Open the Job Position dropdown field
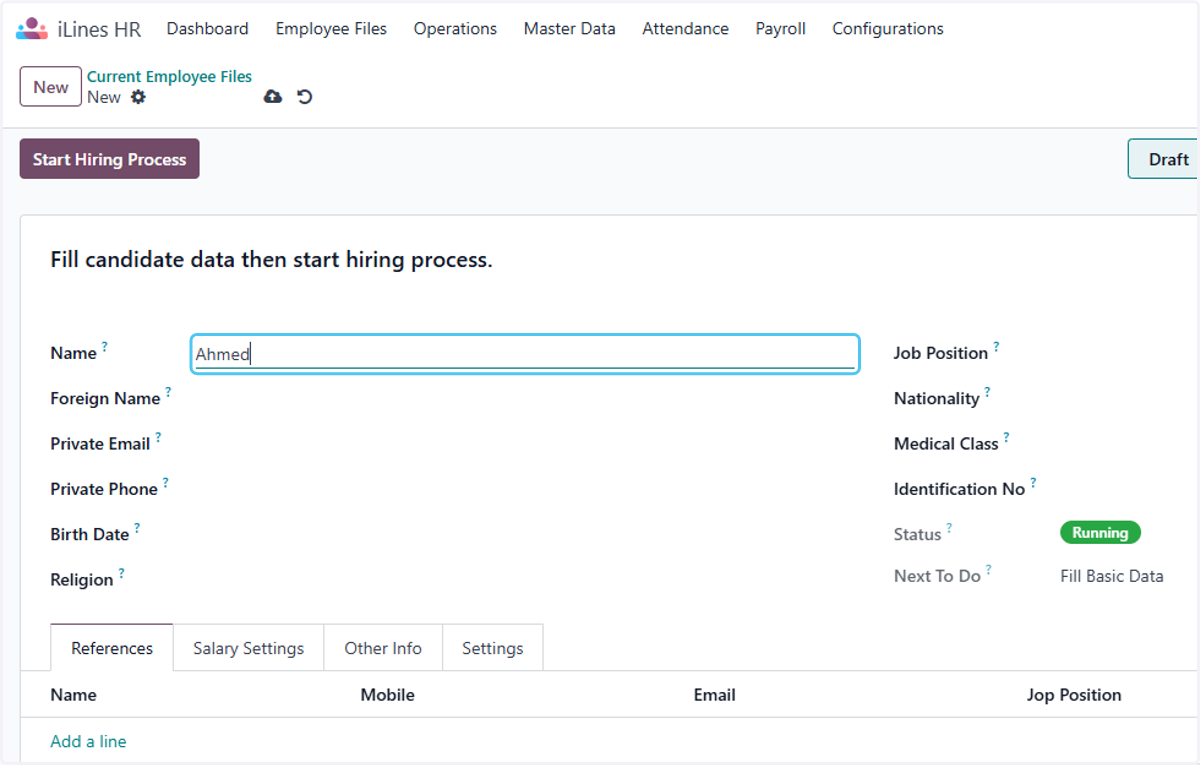 1130,353
